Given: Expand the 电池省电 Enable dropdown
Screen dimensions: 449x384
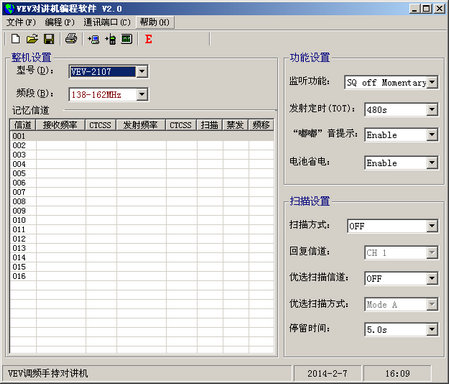Looking at the screenshot, I should click(432, 163).
